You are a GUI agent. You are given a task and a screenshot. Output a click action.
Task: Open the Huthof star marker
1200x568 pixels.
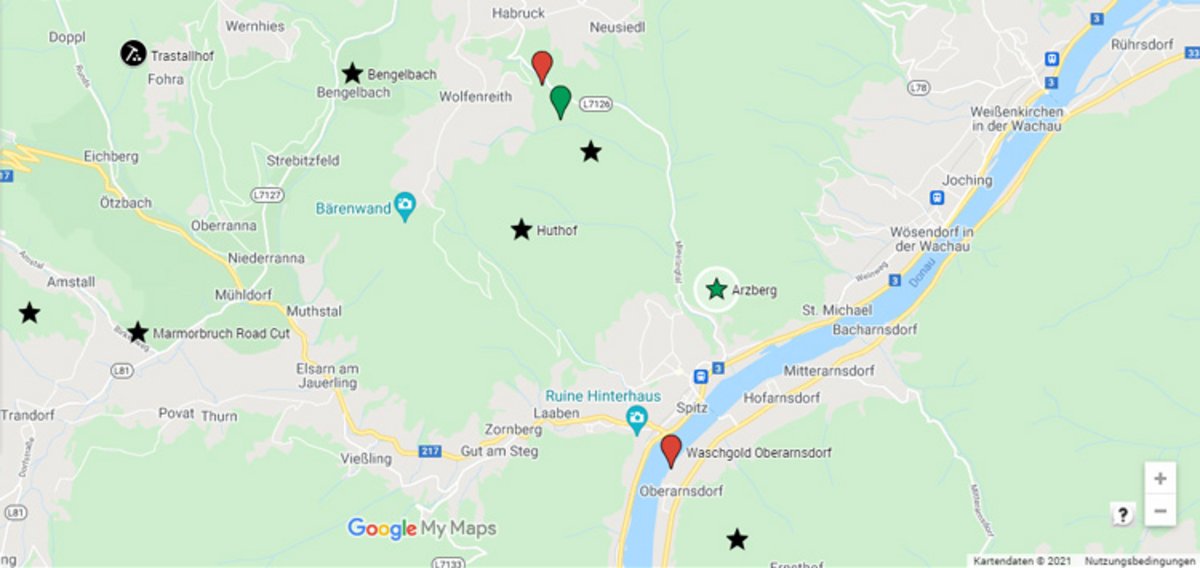point(521,229)
